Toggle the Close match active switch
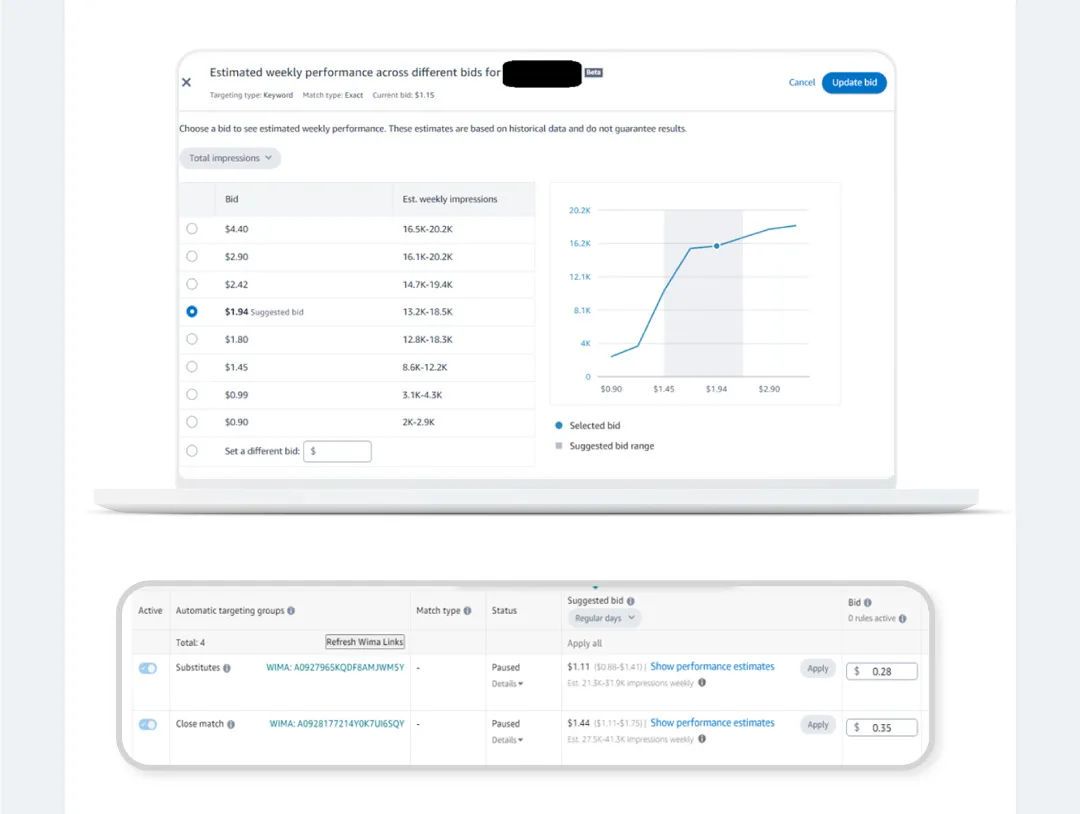The image size is (1080, 814). [x=148, y=724]
